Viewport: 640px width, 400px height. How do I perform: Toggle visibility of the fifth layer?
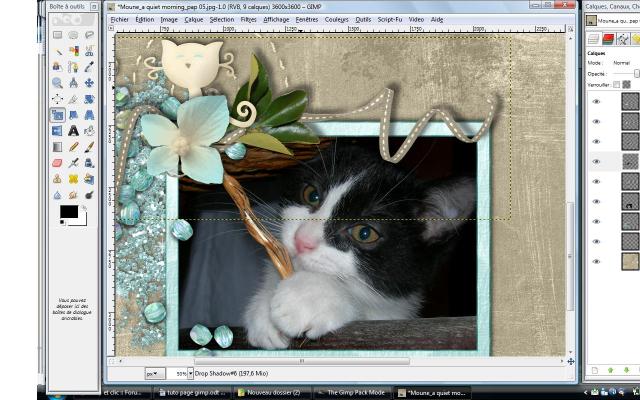[596, 182]
